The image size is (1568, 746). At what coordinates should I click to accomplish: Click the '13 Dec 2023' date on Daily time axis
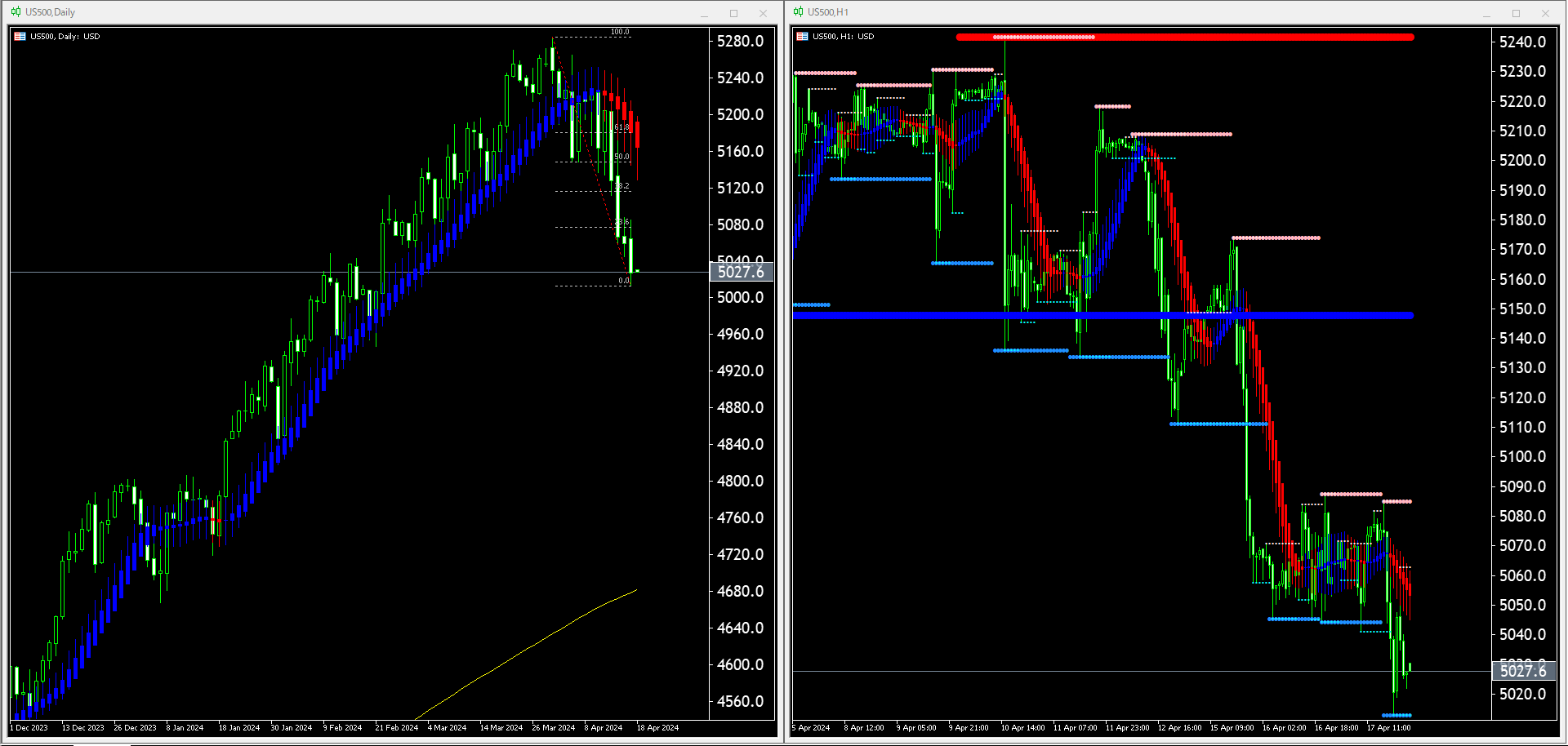(83, 728)
